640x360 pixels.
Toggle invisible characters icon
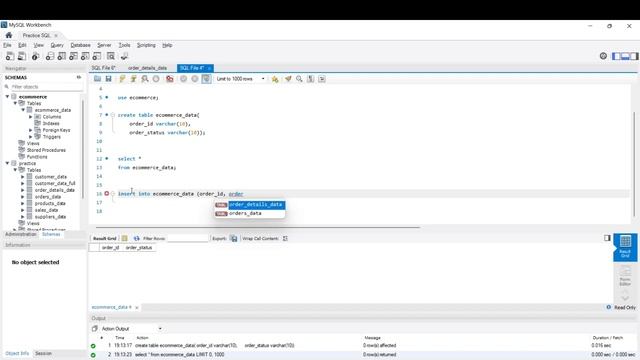click(311, 79)
